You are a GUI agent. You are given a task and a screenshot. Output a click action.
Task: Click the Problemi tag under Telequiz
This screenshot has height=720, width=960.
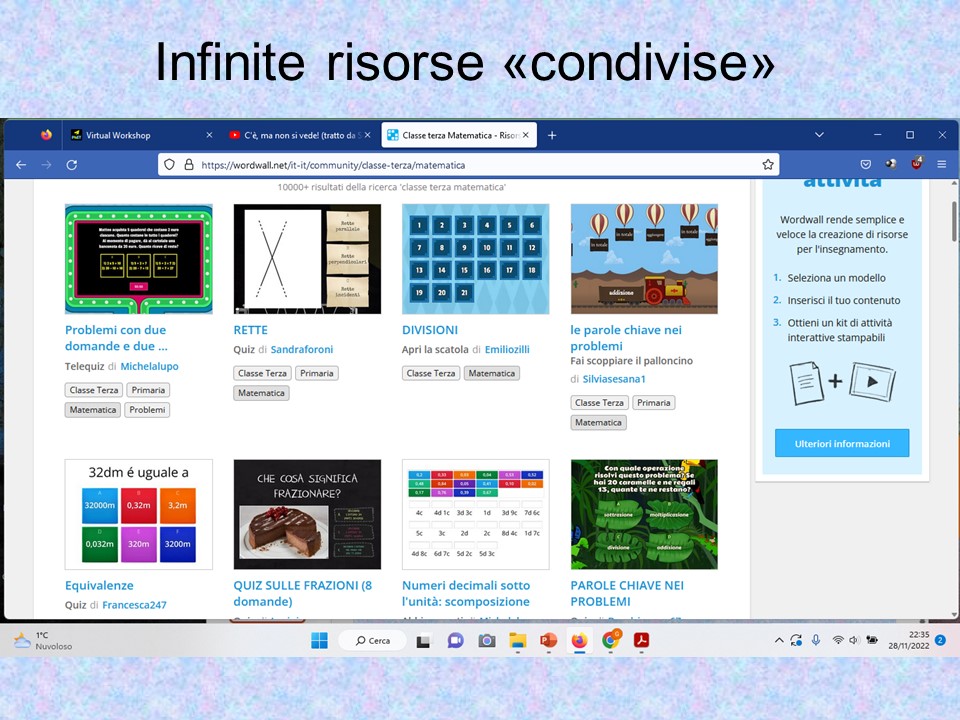tap(147, 410)
